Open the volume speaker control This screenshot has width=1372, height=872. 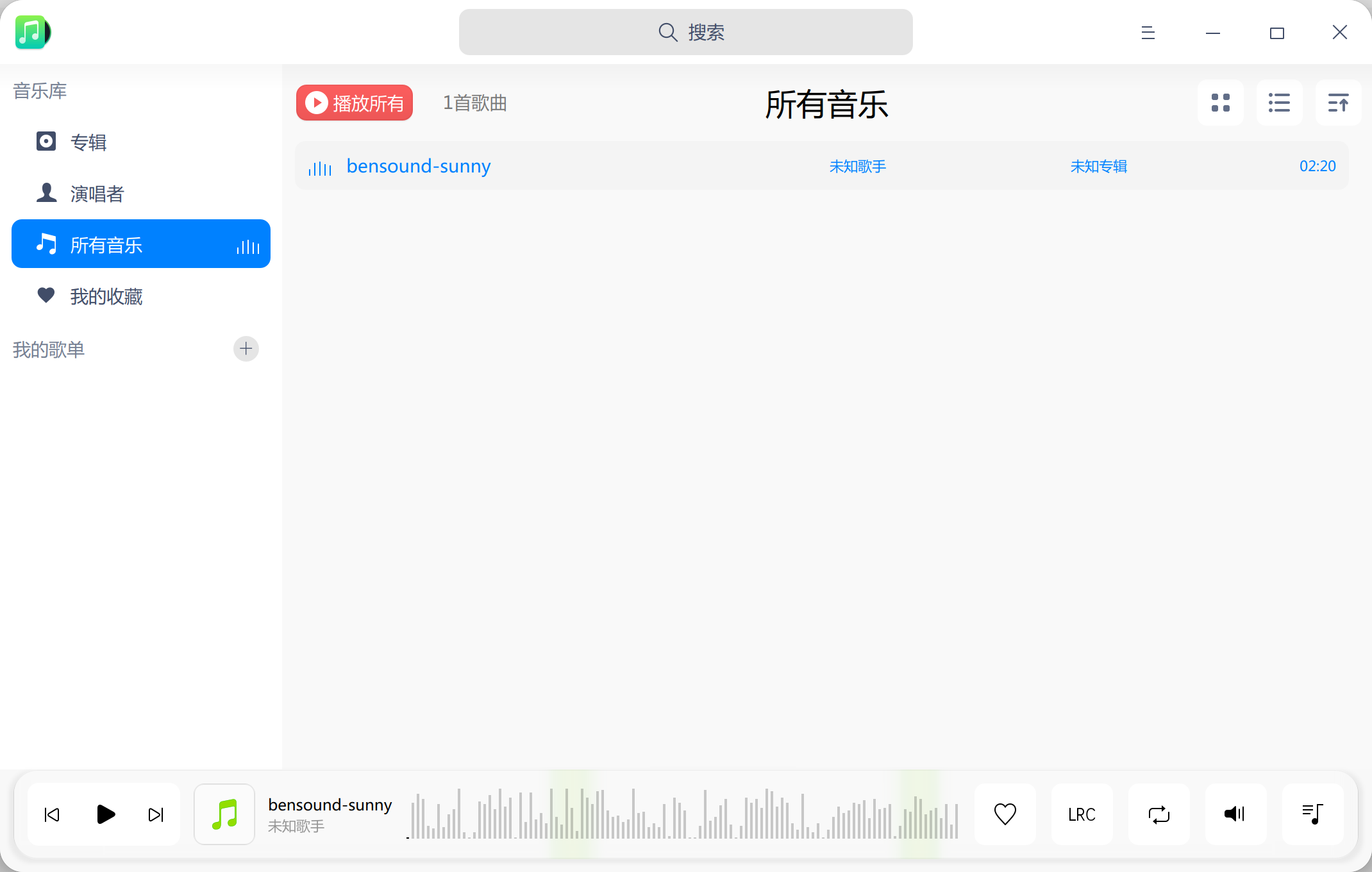(1235, 814)
